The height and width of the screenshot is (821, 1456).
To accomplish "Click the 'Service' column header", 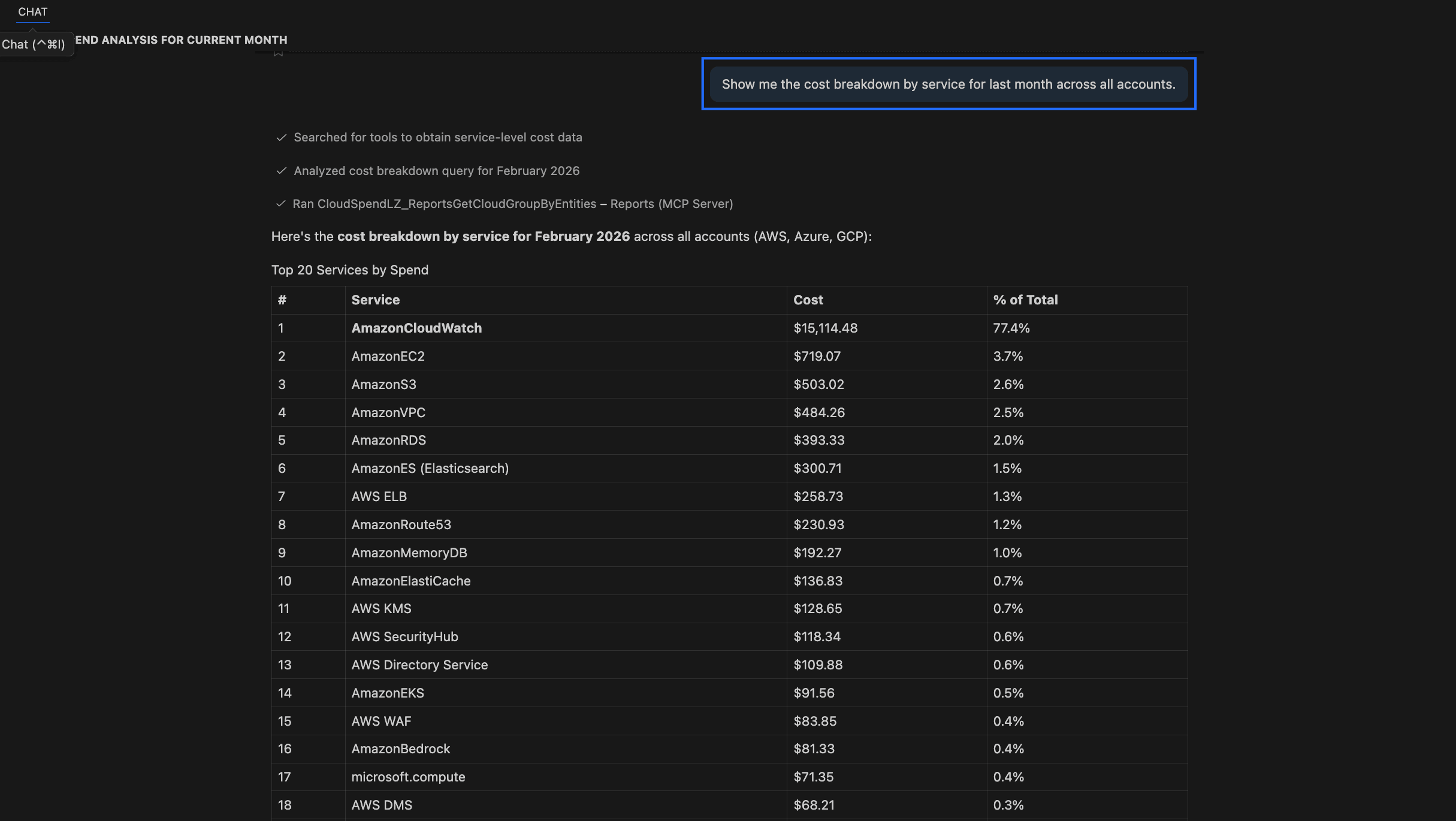I will point(375,300).
